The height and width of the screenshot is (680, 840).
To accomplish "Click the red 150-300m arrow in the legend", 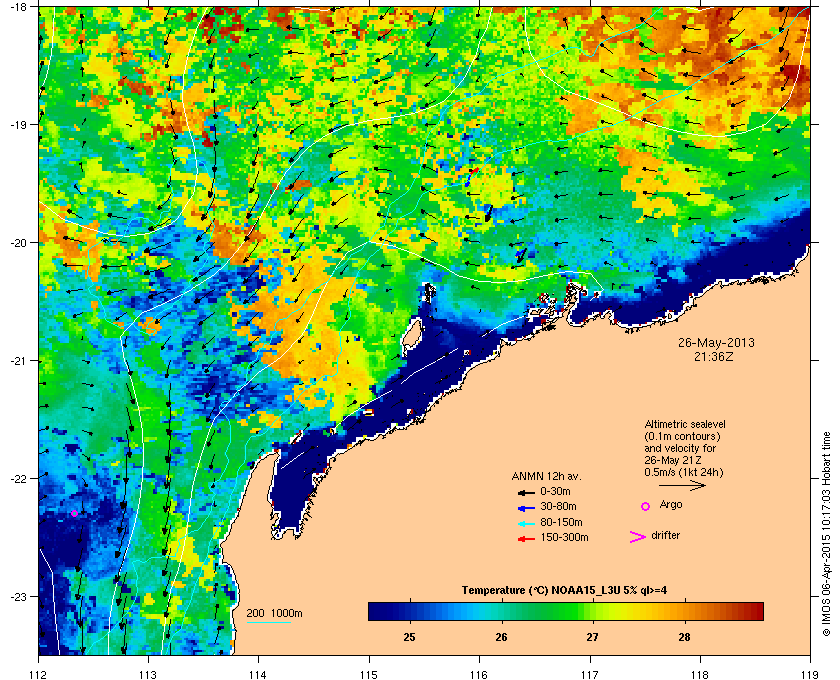I will tap(526, 539).
